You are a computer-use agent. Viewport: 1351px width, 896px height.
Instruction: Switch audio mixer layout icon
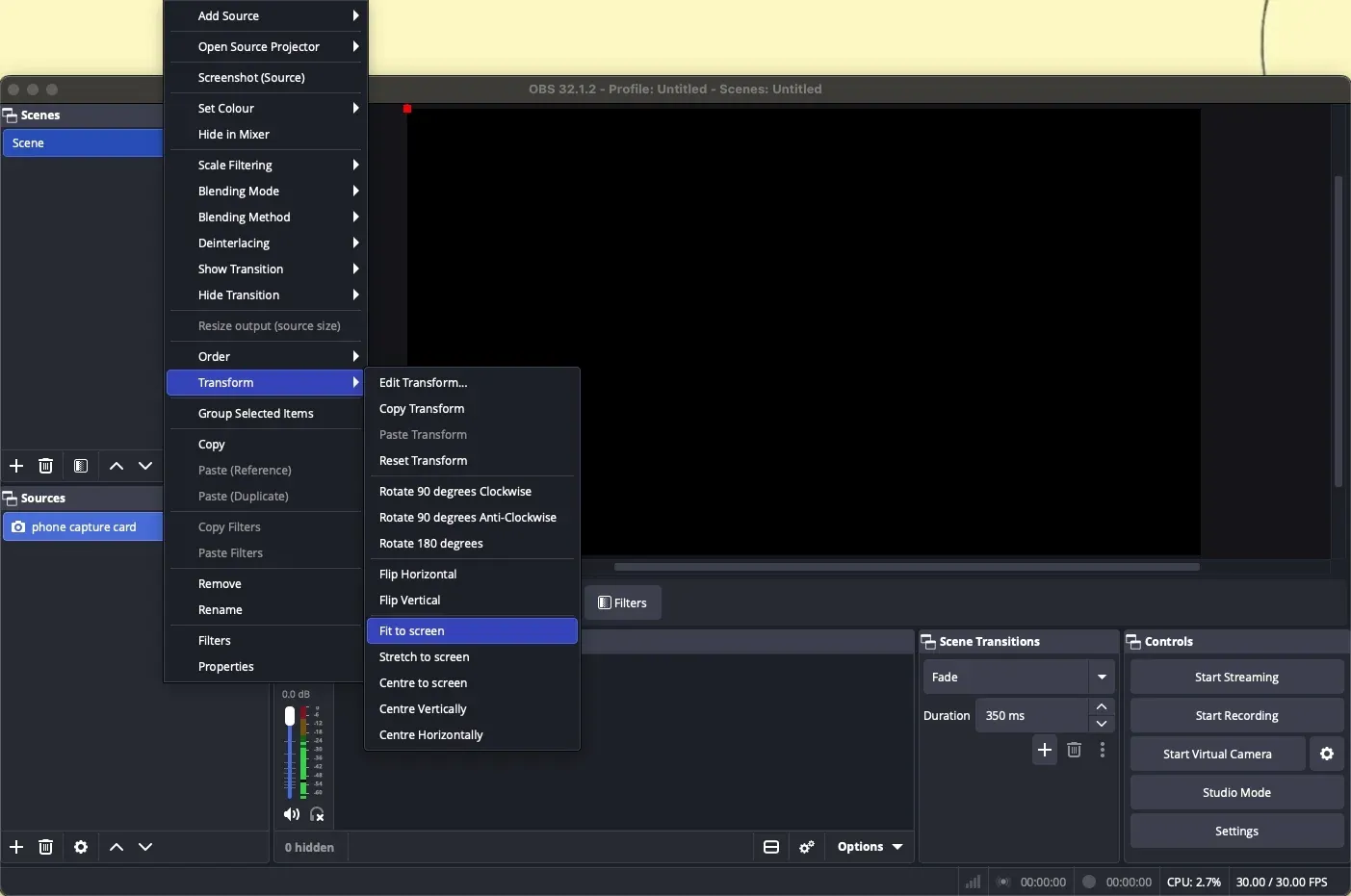772,848
